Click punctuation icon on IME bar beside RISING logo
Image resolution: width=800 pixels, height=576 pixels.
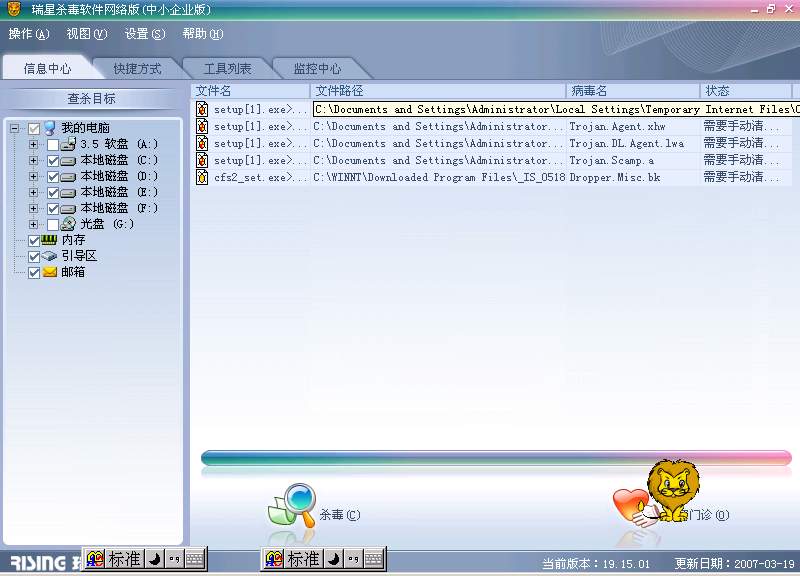[174, 560]
